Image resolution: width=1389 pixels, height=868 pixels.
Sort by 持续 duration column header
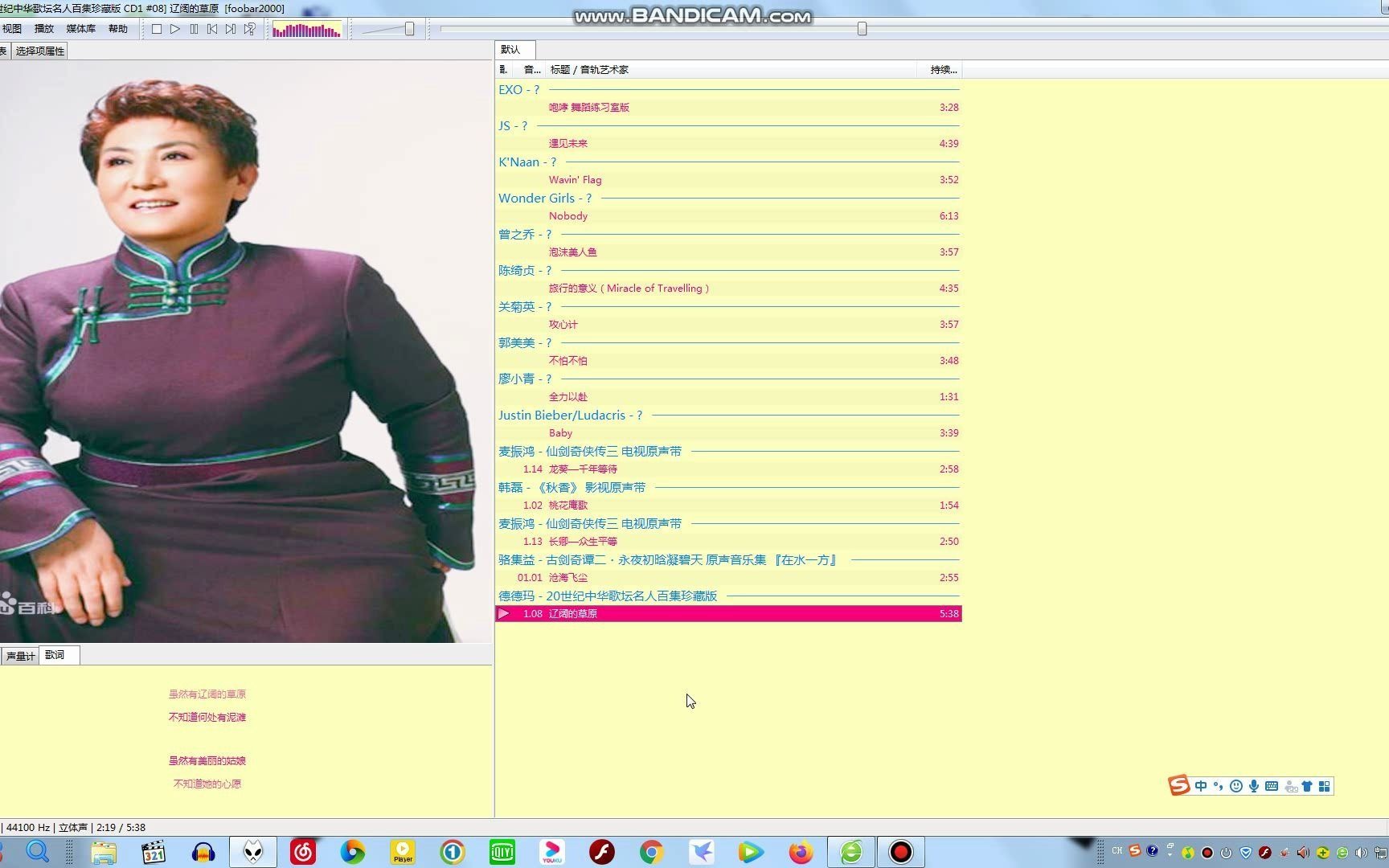click(940, 70)
